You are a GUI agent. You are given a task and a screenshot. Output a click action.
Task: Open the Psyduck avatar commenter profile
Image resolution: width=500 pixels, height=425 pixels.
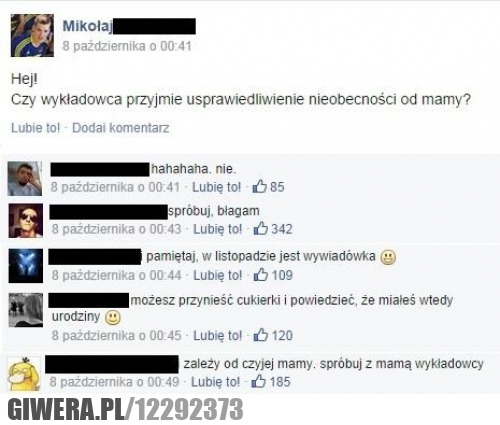[24, 373]
